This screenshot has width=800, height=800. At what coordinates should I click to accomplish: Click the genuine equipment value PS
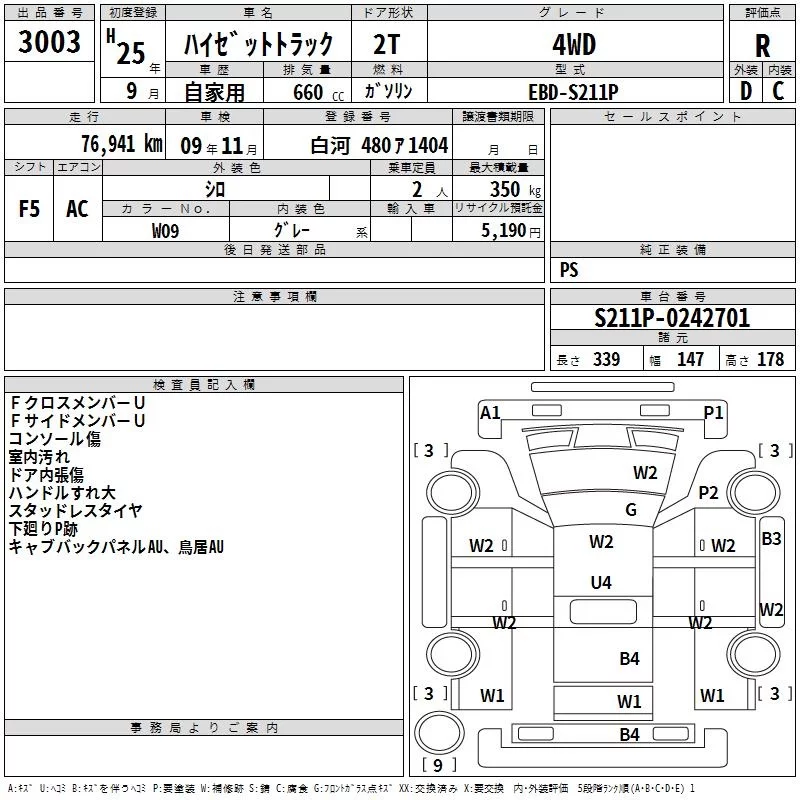tap(569, 270)
